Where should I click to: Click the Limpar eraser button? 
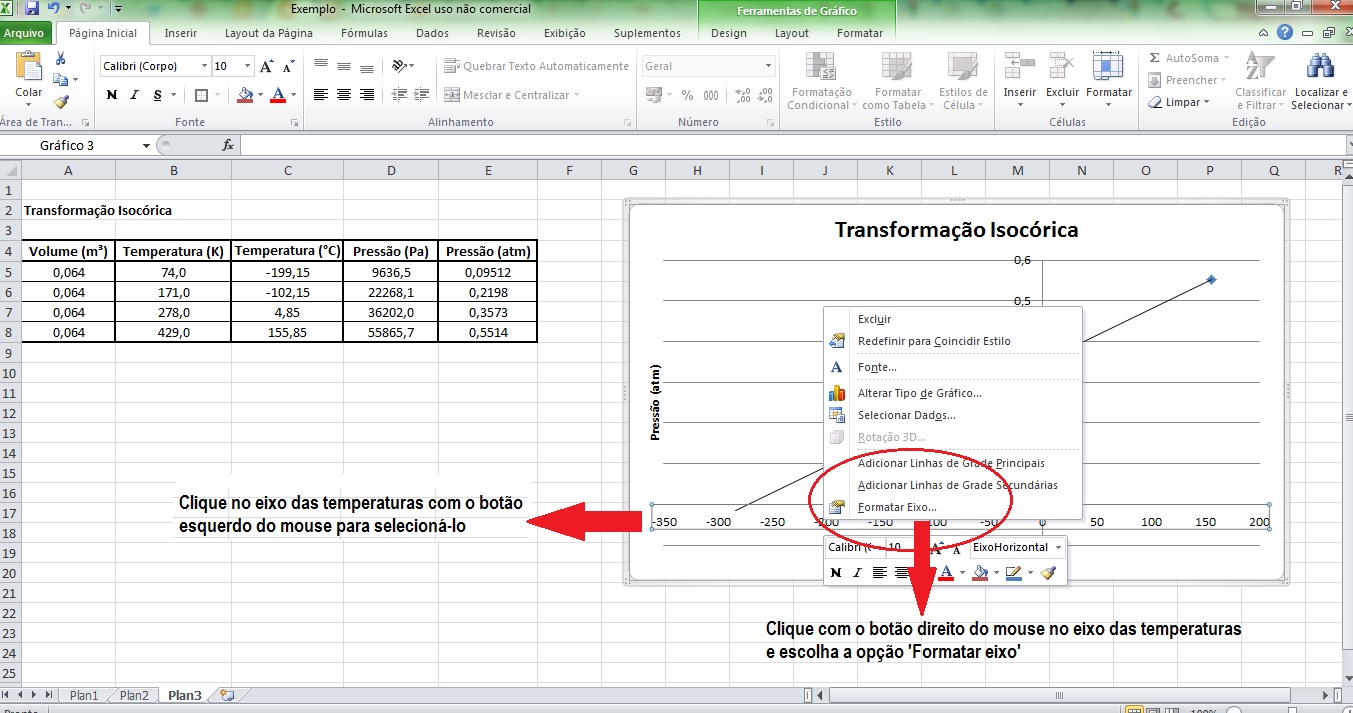coord(1179,102)
